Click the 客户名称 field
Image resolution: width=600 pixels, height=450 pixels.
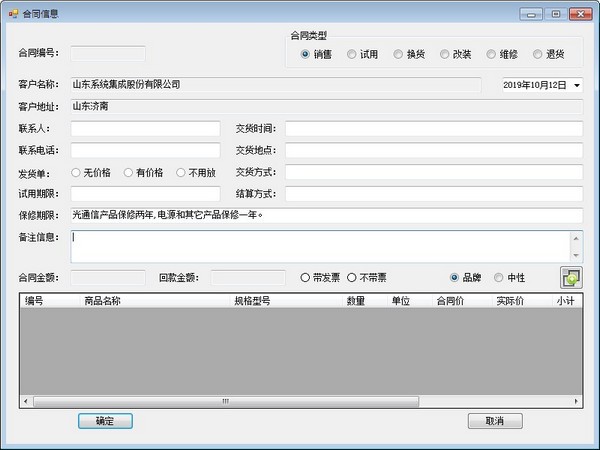click(276, 85)
